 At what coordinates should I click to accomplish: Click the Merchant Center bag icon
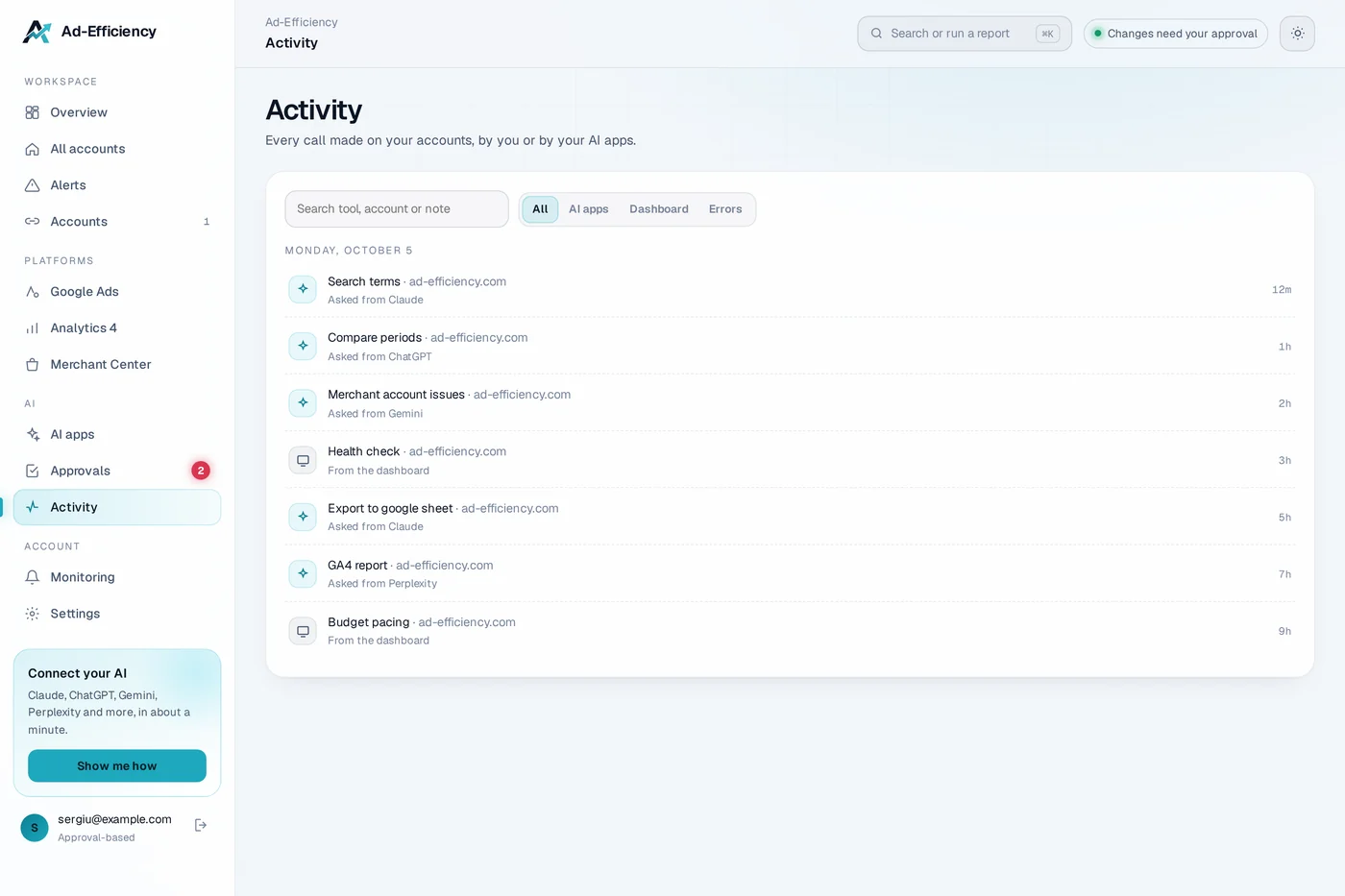tap(33, 365)
